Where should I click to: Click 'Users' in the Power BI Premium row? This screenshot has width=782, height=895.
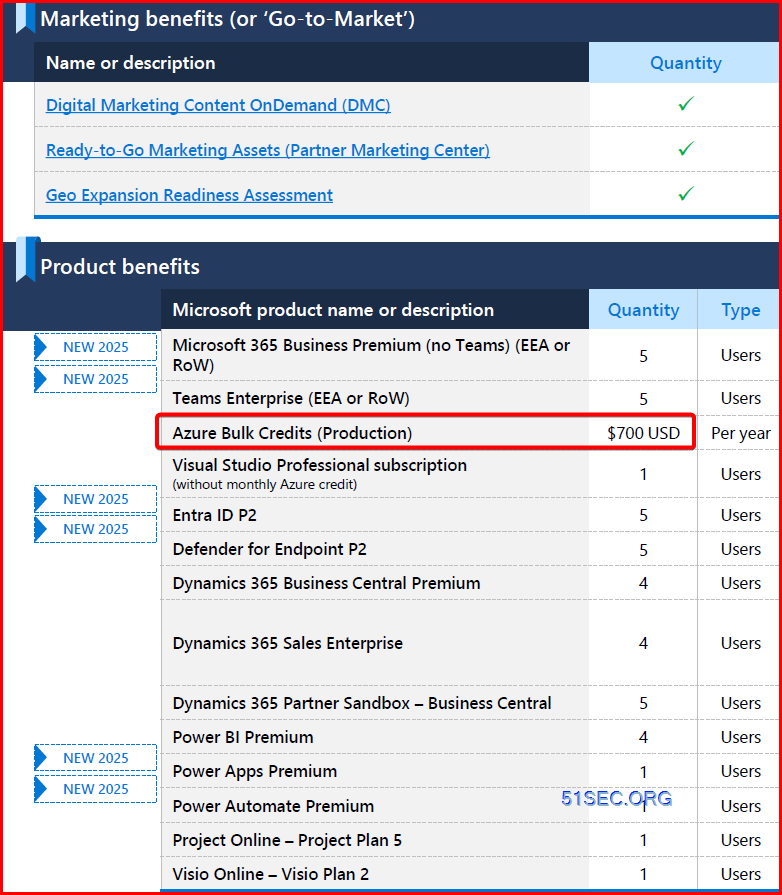(x=740, y=737)
